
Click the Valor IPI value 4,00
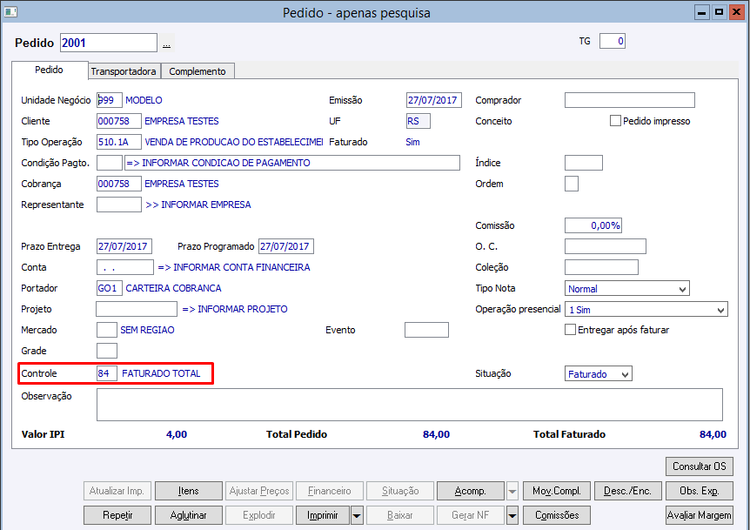coord(176,434)
